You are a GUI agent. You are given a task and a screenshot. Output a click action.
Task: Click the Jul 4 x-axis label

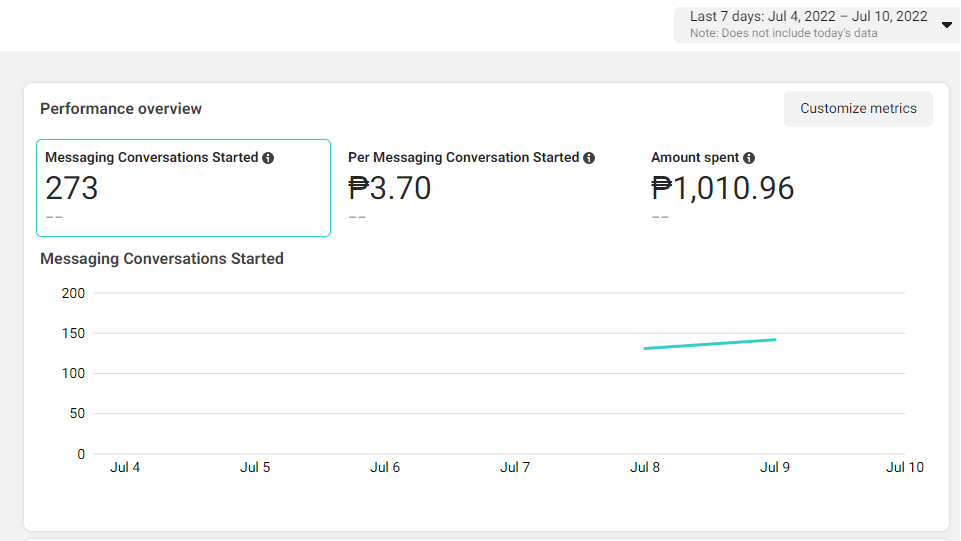pos(125,467)
